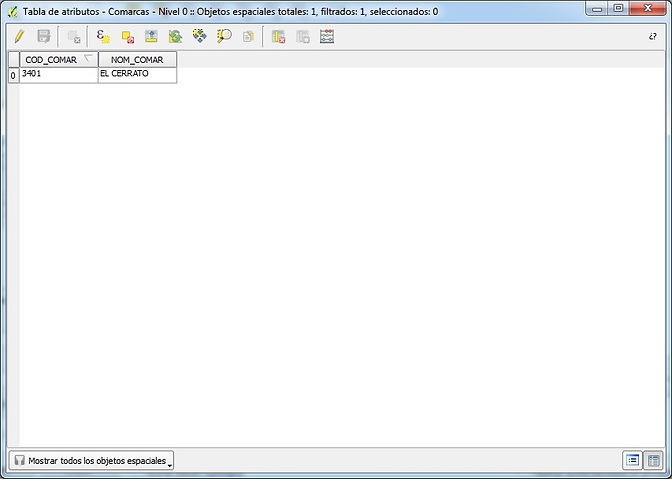Screen dimensions: 672x482
Task: Maximize the attribute table window
Action: 618,8
